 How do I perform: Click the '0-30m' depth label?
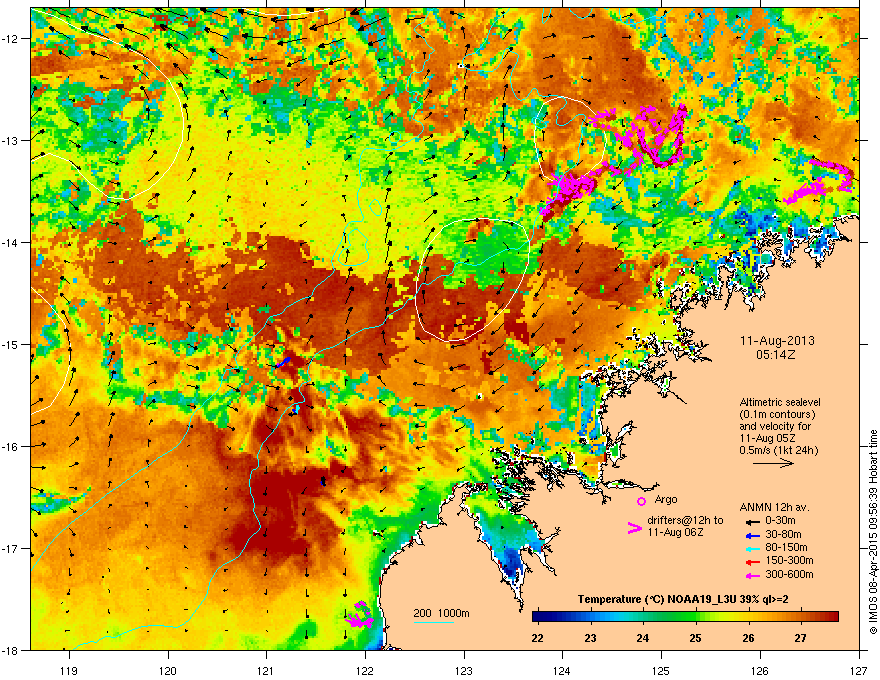[780, 521]
